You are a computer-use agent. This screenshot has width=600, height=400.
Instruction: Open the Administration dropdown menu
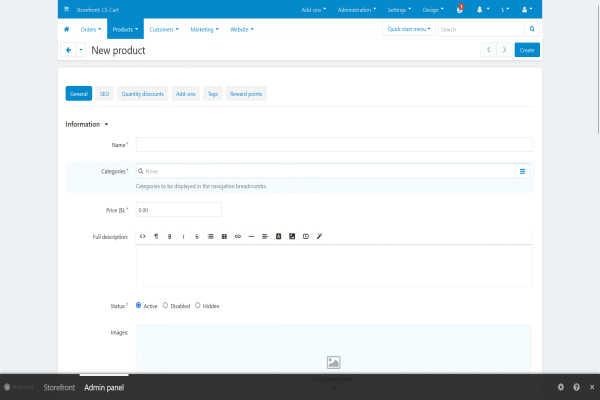tap(357, 10)
